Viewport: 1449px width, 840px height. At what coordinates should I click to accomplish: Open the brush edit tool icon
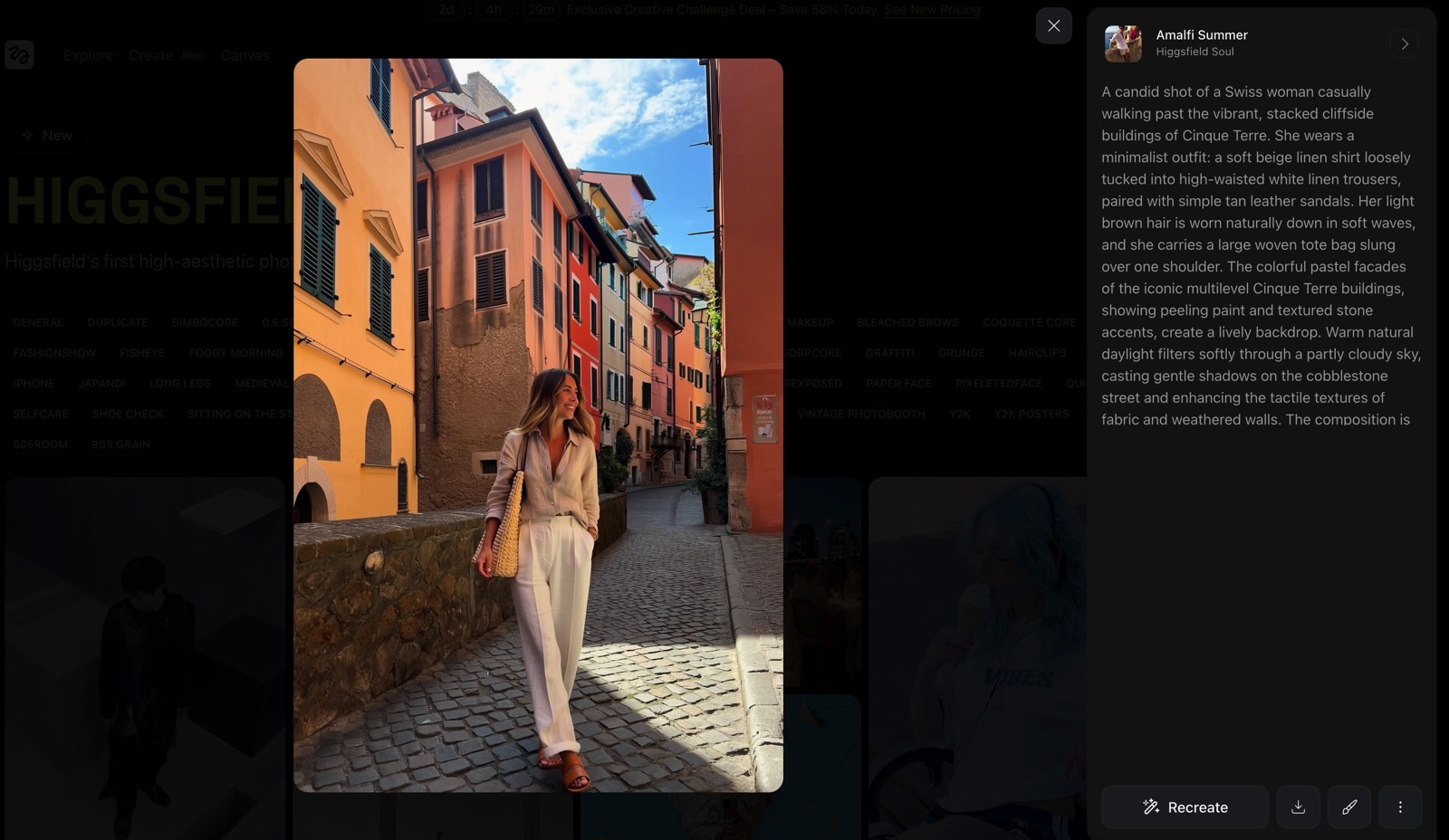click(1349, 807)
